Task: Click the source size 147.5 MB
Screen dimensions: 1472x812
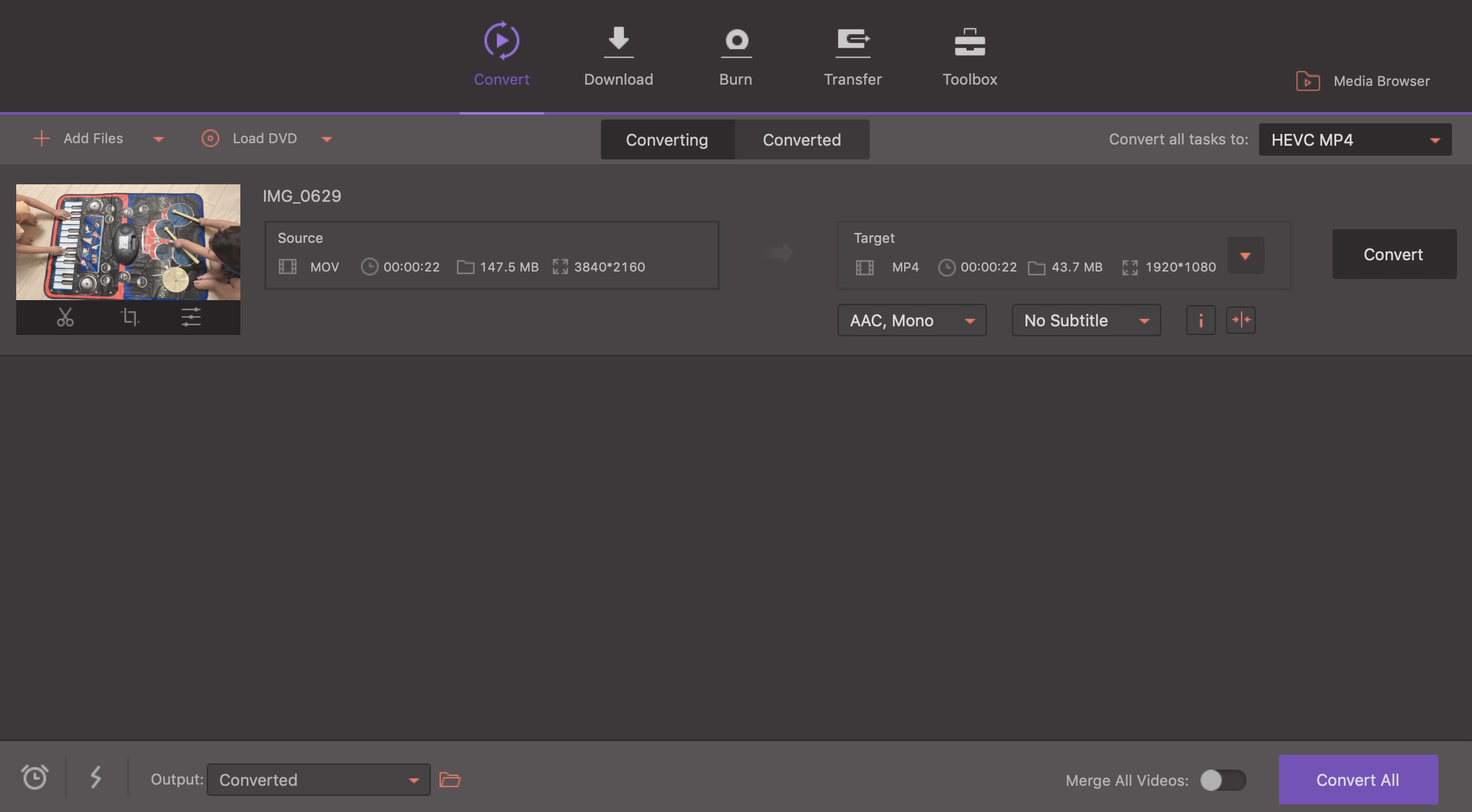Action: [509, 267]
